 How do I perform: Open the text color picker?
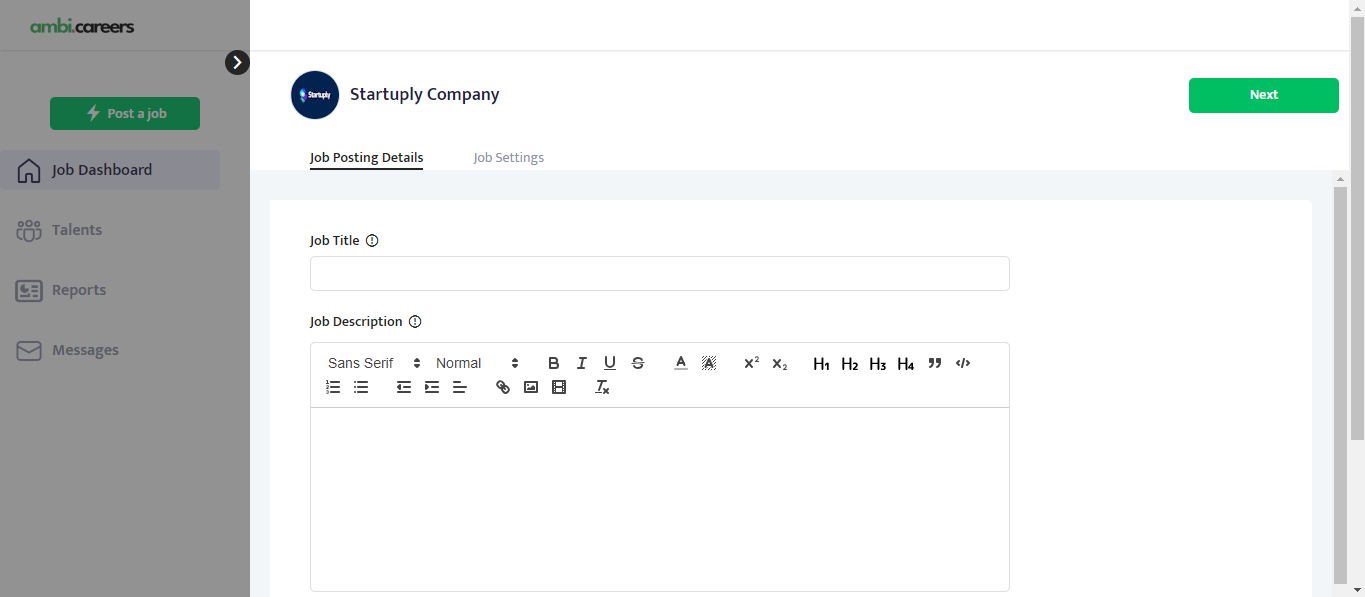681,363
